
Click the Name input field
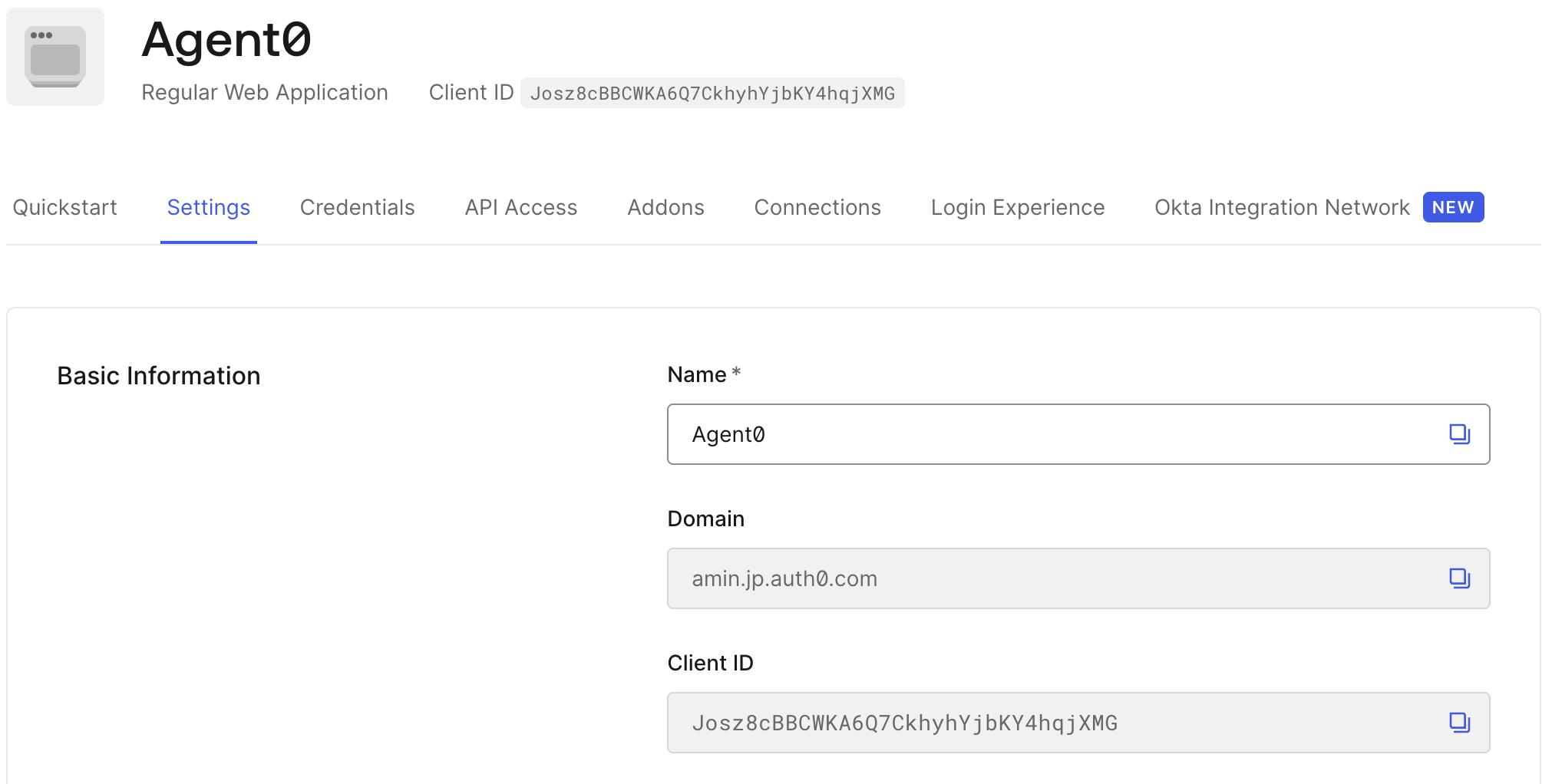tap(1078, 434)
